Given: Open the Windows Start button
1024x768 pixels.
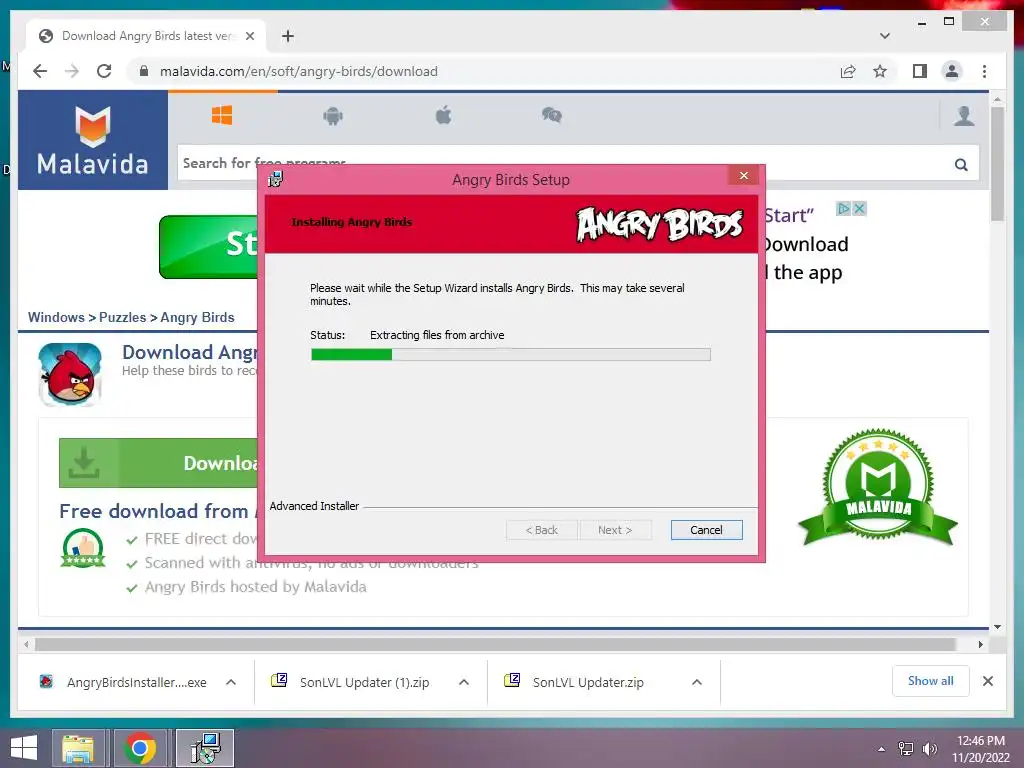Looking at the screenshot, I should click(x=24, y=748).
